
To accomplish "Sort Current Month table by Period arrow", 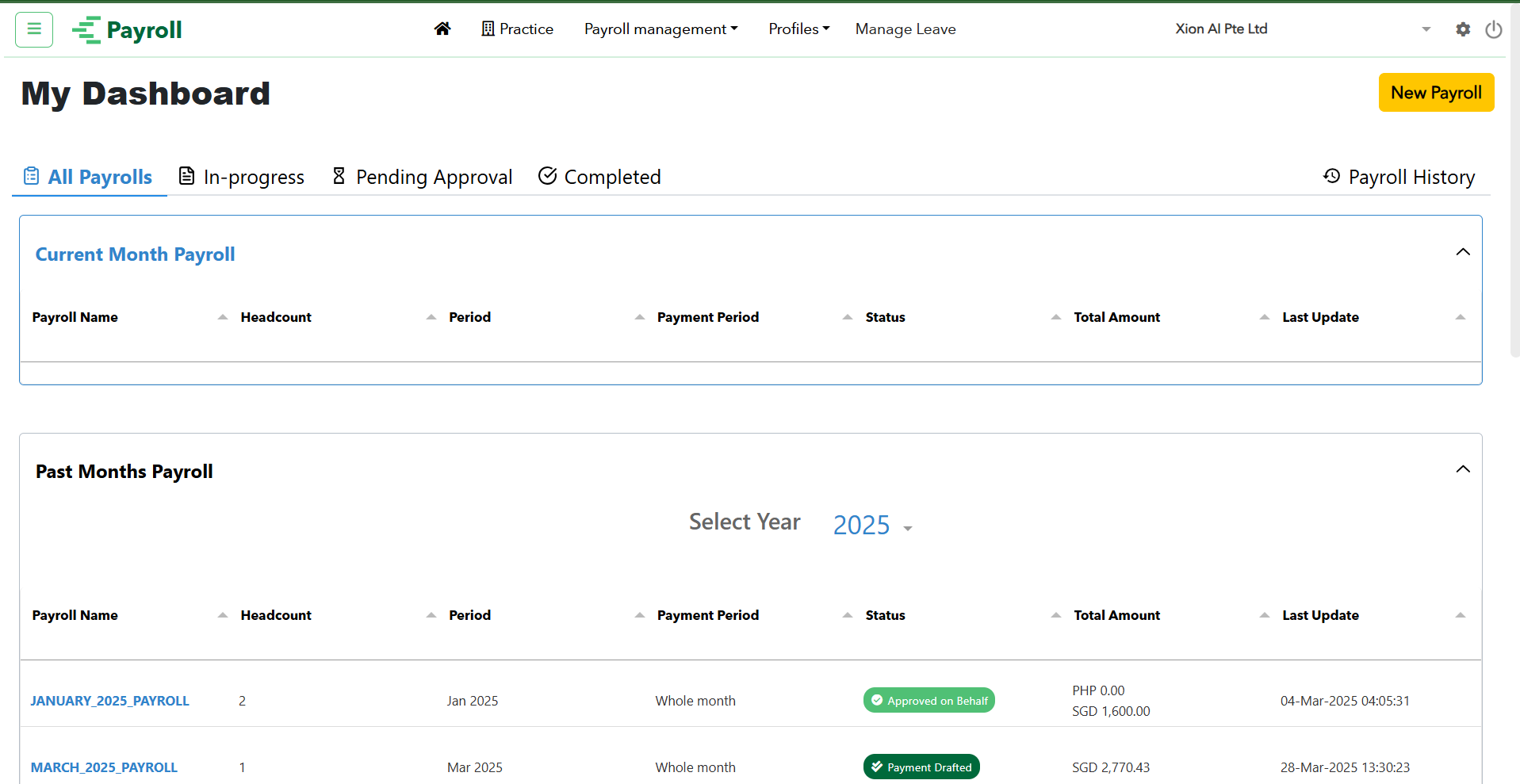I will 640,317.
